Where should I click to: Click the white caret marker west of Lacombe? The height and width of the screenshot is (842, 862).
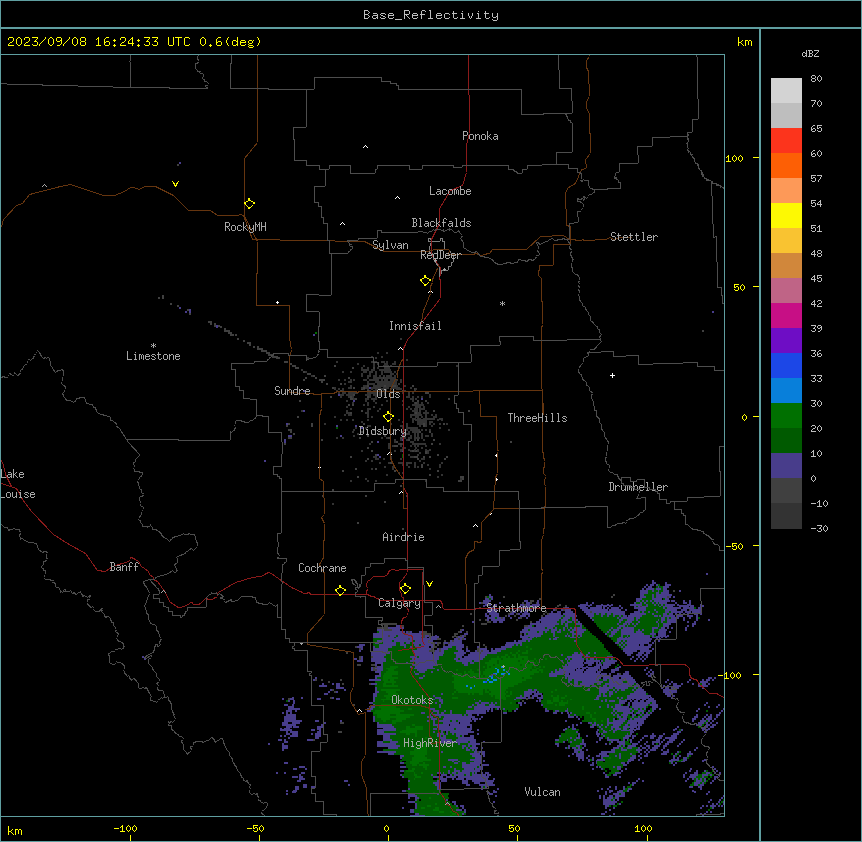coord(397,197)
